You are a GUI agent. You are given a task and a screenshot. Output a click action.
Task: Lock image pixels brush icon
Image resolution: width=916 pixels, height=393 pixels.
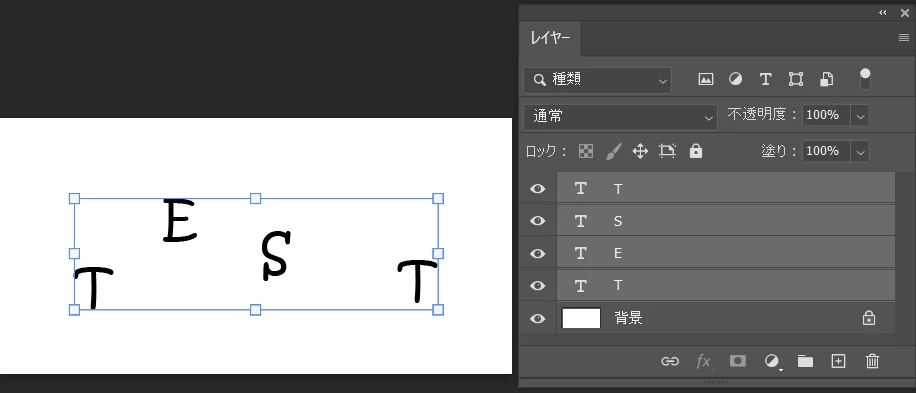pos(613,151)
